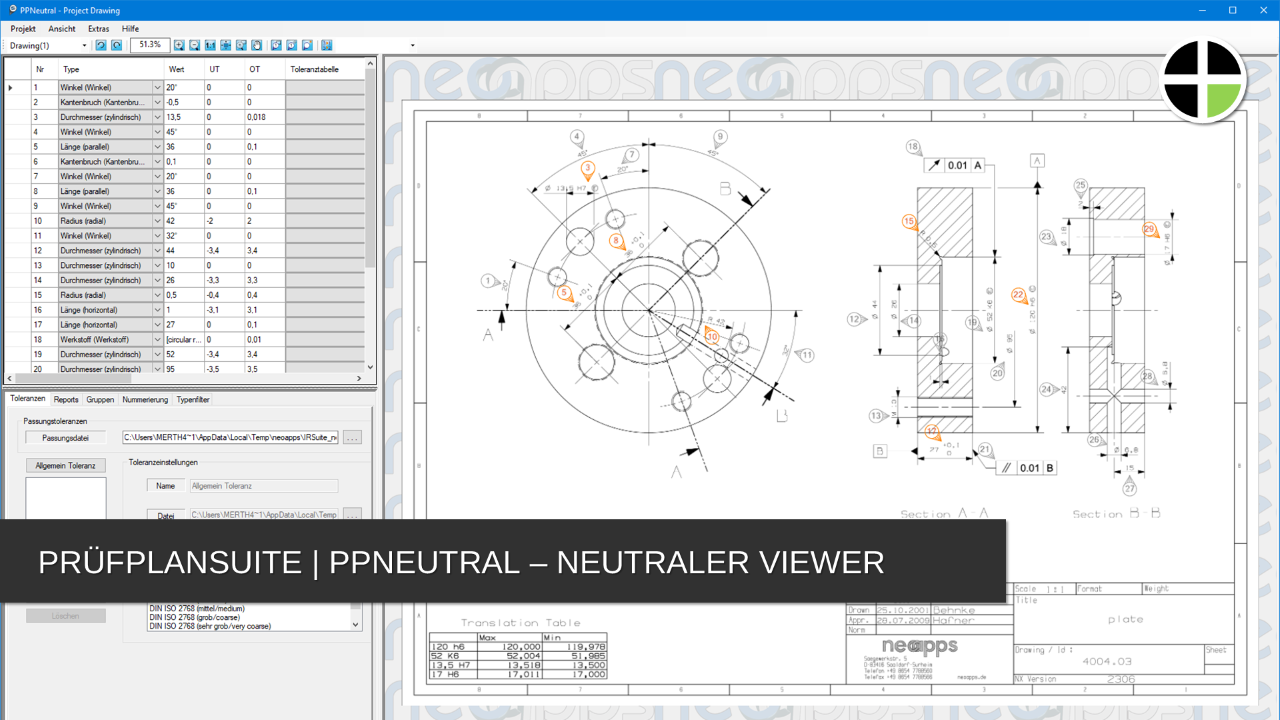
Task: Click the OT value 0,018 in row 3
Action: (x=265, y=117)
